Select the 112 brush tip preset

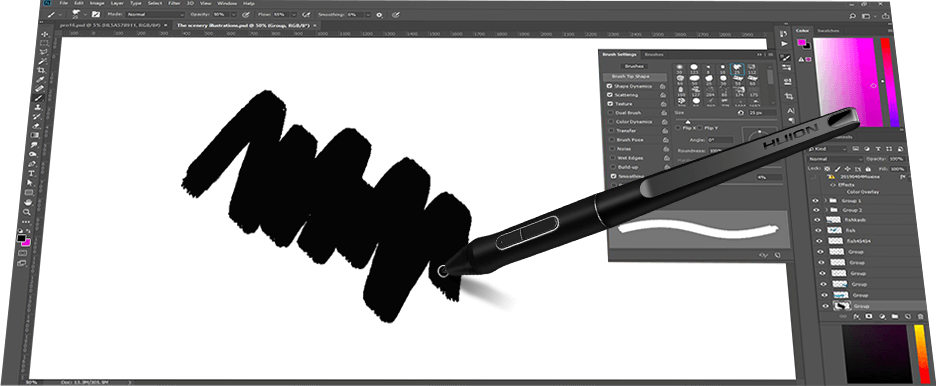(x=752, y=69)
